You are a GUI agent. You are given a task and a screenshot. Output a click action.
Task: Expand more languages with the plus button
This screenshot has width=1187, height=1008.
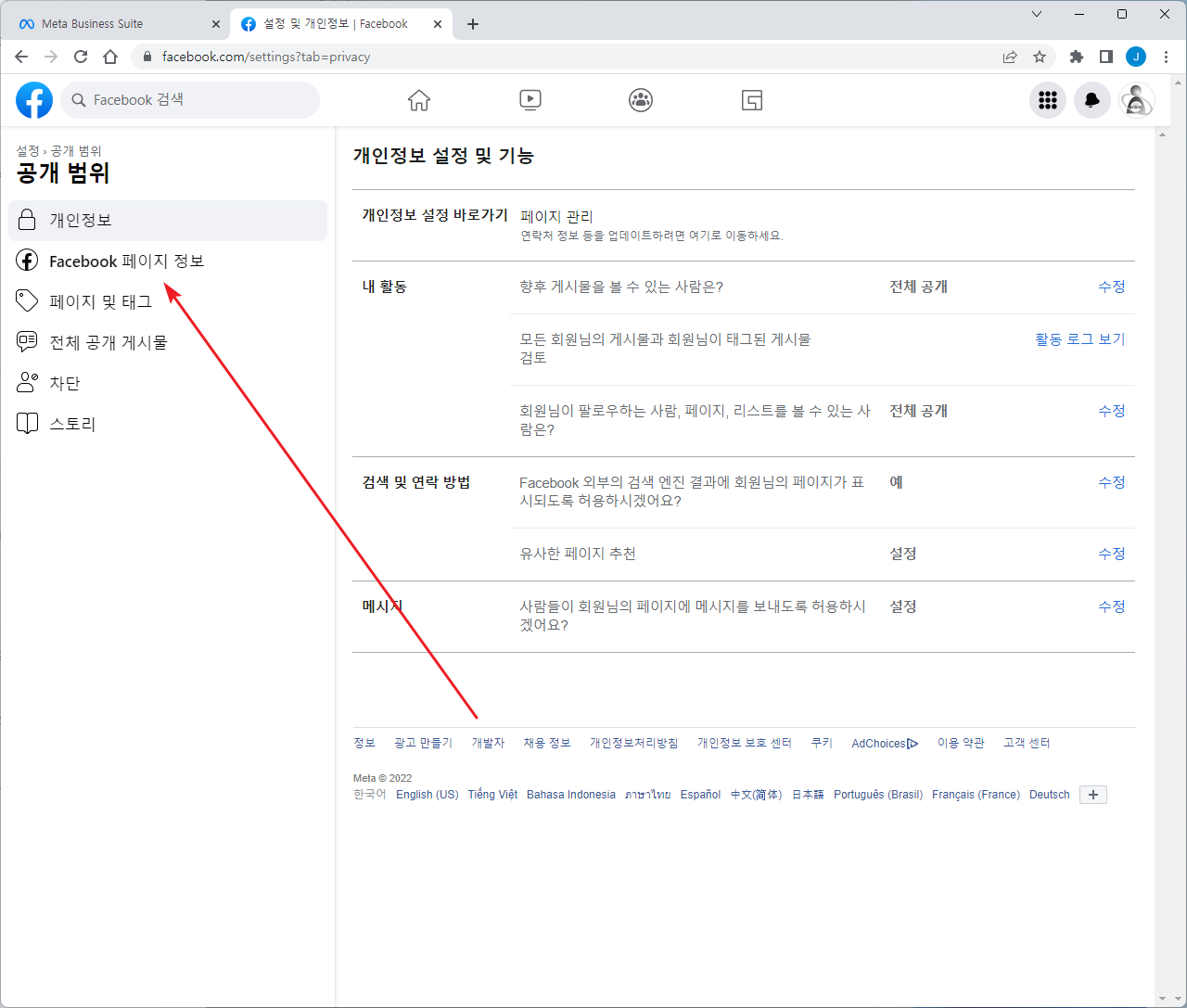[x=1093, y=795]
